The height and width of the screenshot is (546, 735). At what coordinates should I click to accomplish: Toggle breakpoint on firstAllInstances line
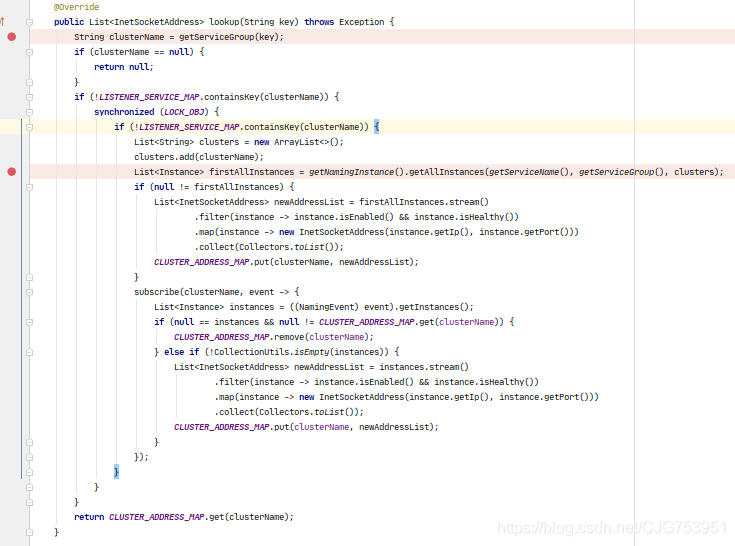pyautogui.click(x=12, y=172)
